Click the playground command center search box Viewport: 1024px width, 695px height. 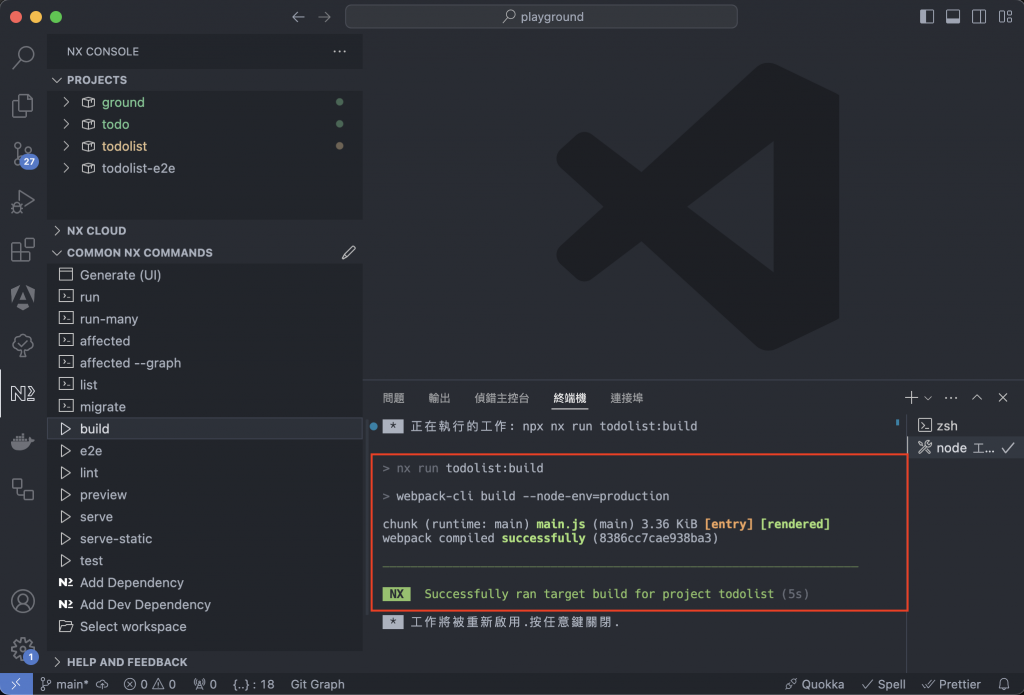(x=541, y=17)
